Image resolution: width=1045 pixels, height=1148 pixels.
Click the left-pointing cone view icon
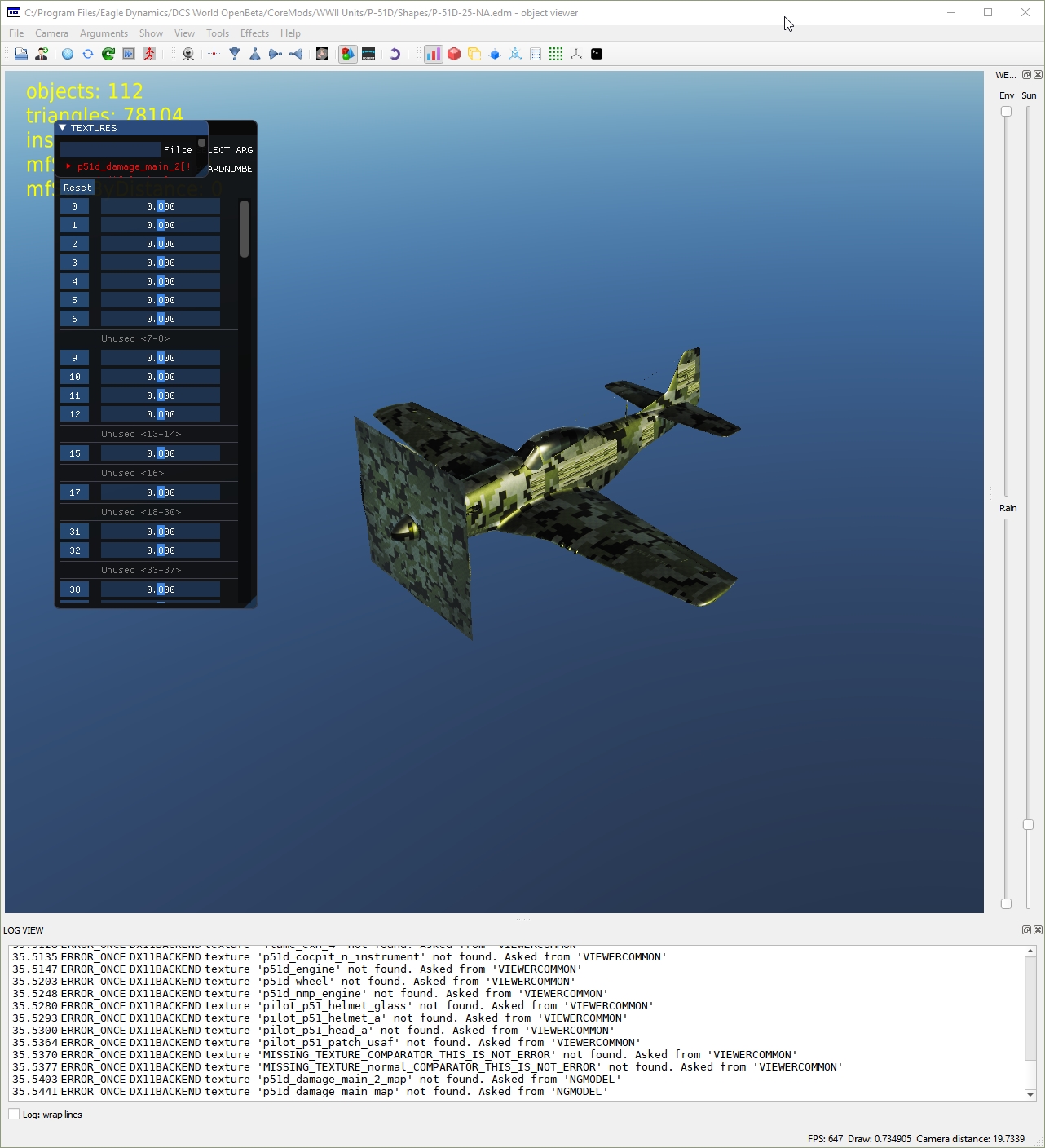[296, 54]
